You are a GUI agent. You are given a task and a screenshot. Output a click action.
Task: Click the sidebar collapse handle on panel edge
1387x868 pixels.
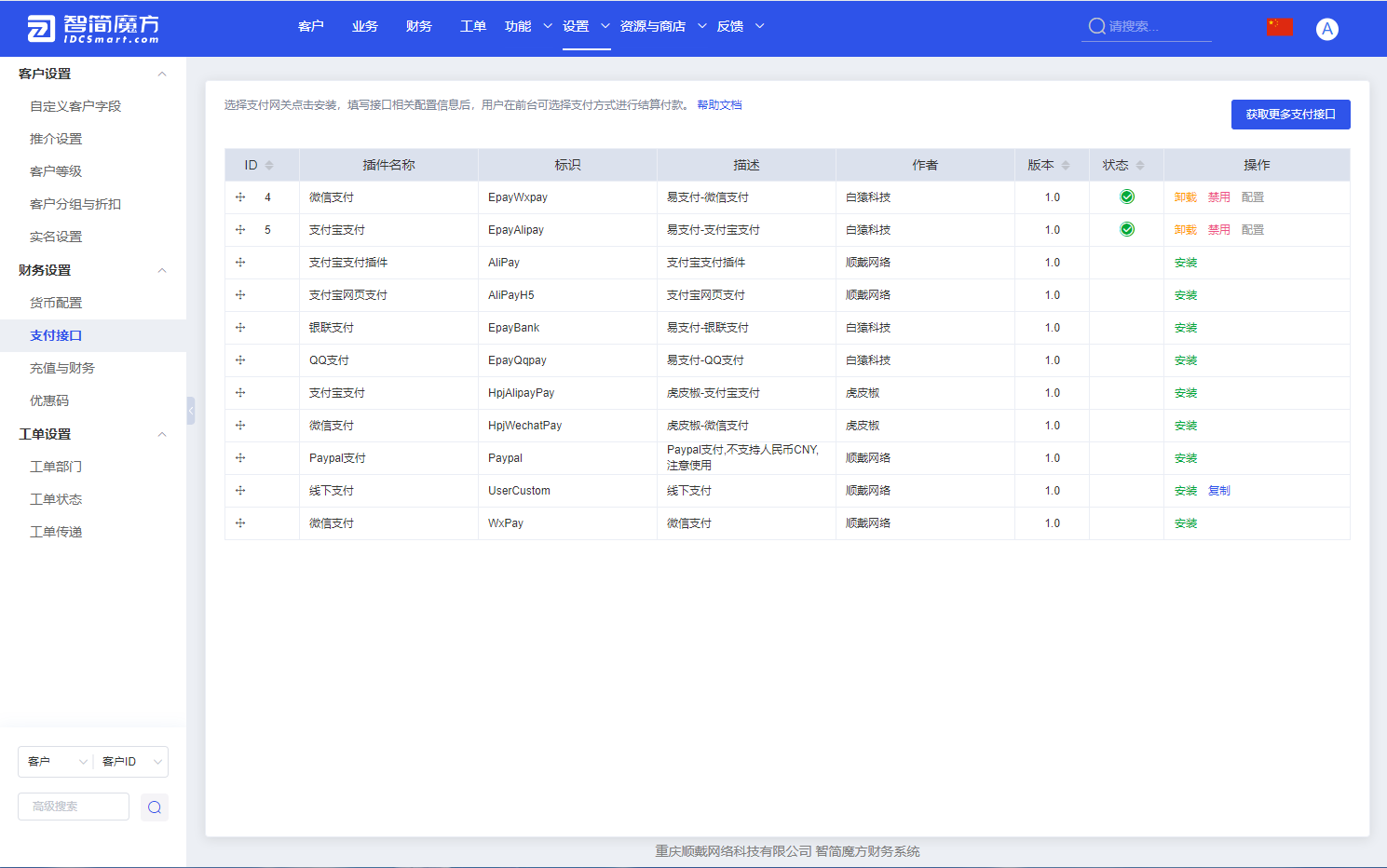[191, 410]
